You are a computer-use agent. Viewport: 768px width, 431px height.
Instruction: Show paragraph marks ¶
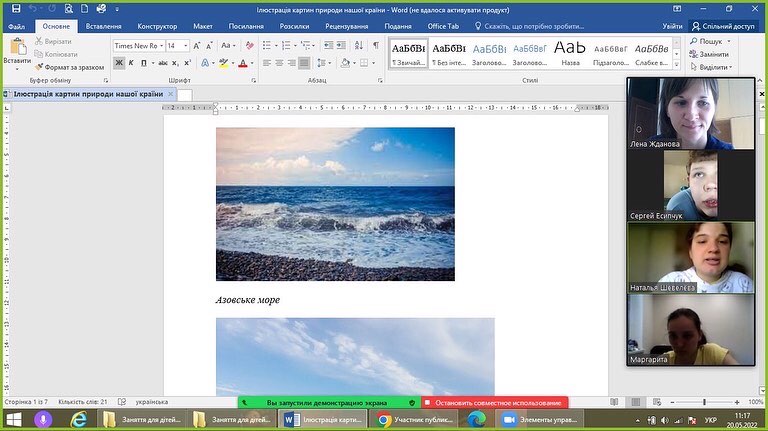click(x=376, y=46)
